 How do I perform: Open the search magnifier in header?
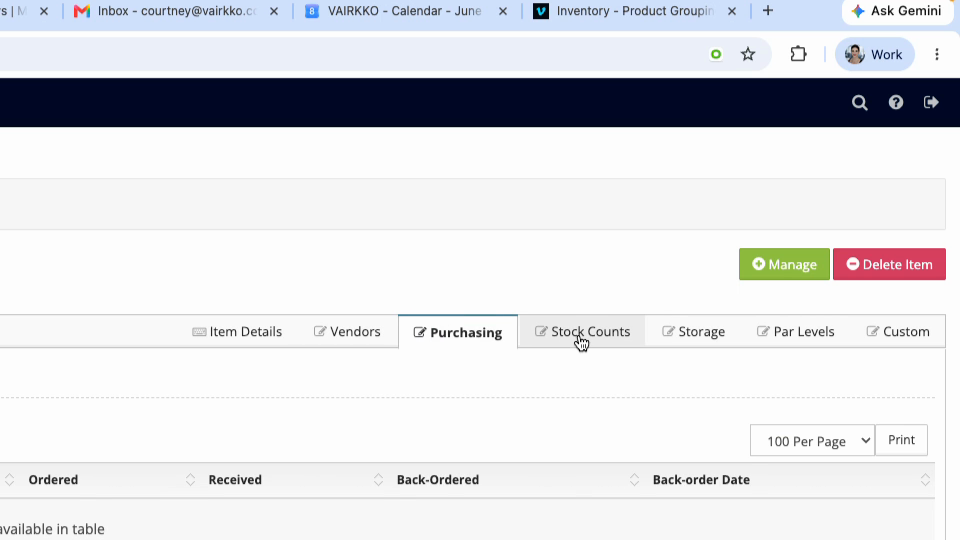860,102
